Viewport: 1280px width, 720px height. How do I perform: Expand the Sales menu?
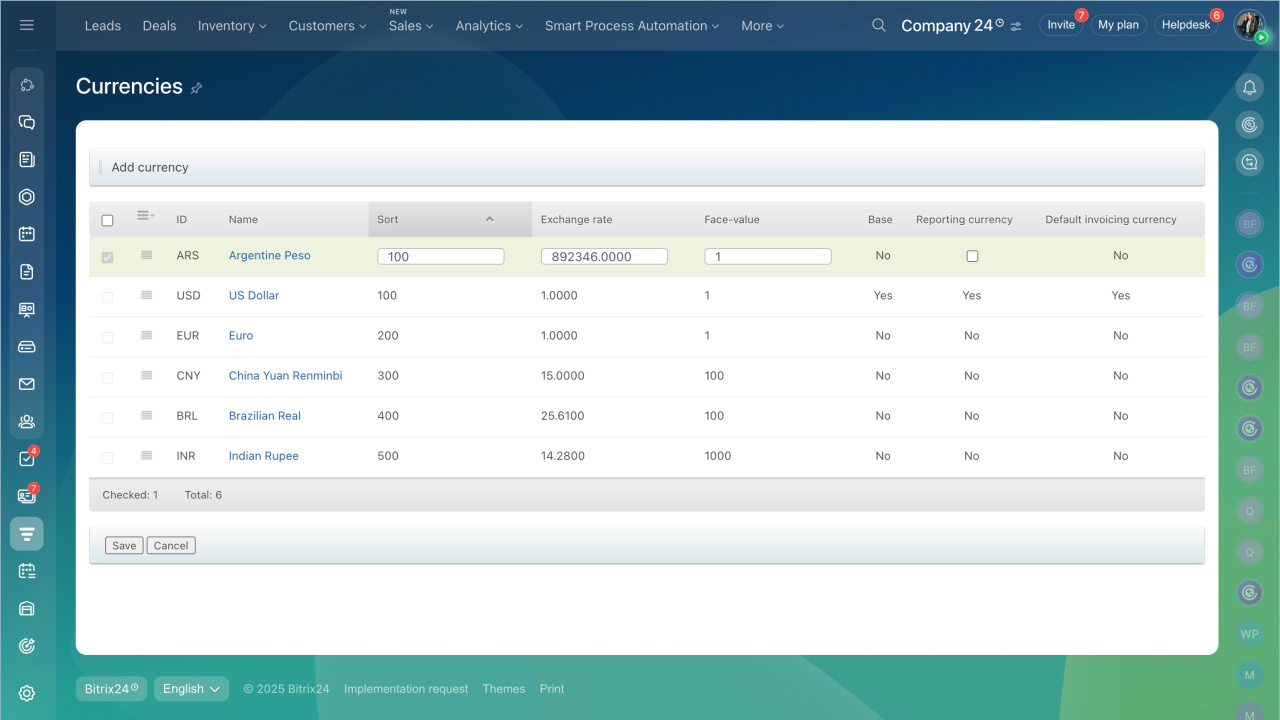point(411,26)
